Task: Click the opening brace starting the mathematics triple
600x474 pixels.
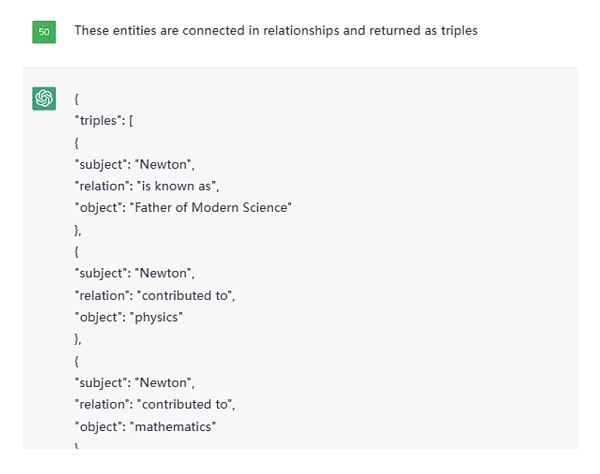Action: tap(77, 361)
